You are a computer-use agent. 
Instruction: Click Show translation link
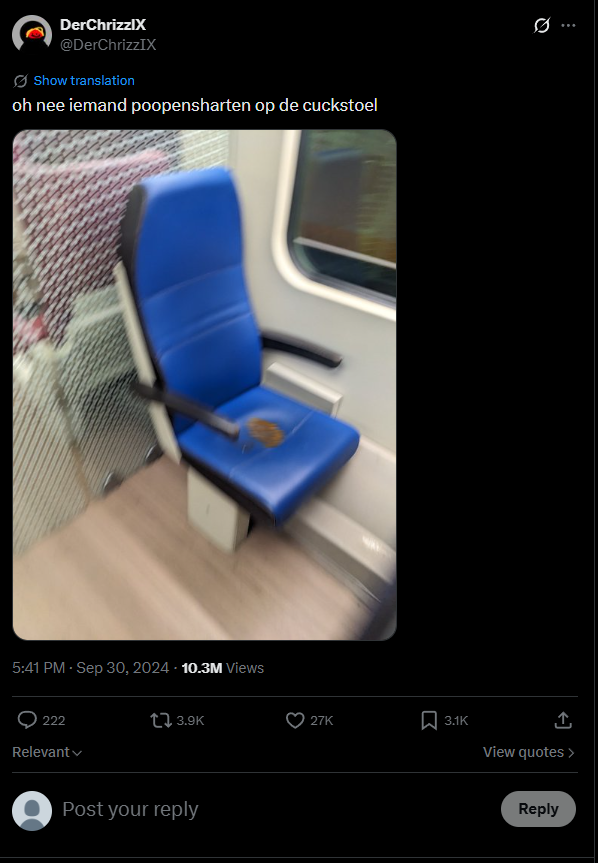[x=84, y=80]
